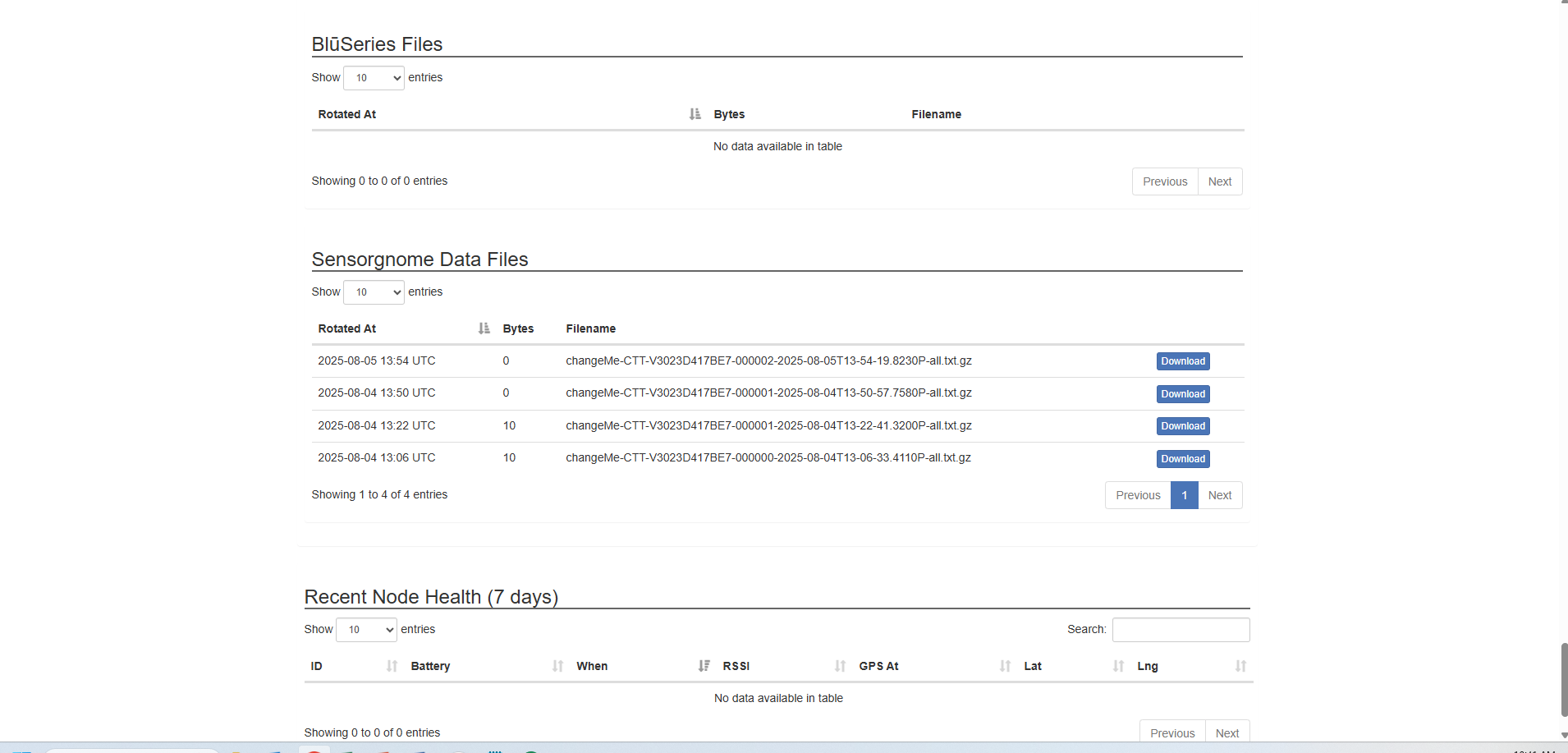Screen dimensions: 1568x753
Task: Open BlūSeries Files entries-per-page dropdown
Action: tap(374, 78)
